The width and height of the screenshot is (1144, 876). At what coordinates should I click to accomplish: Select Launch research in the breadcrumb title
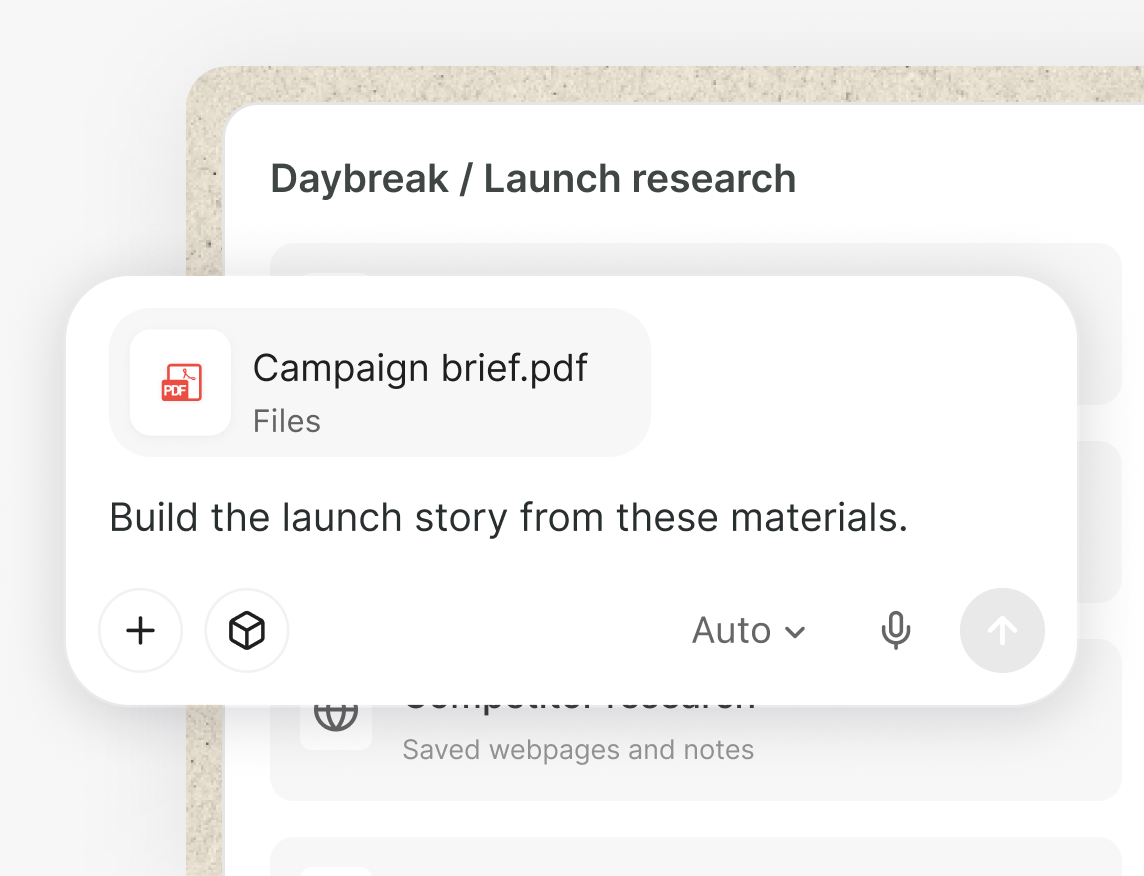640,179
